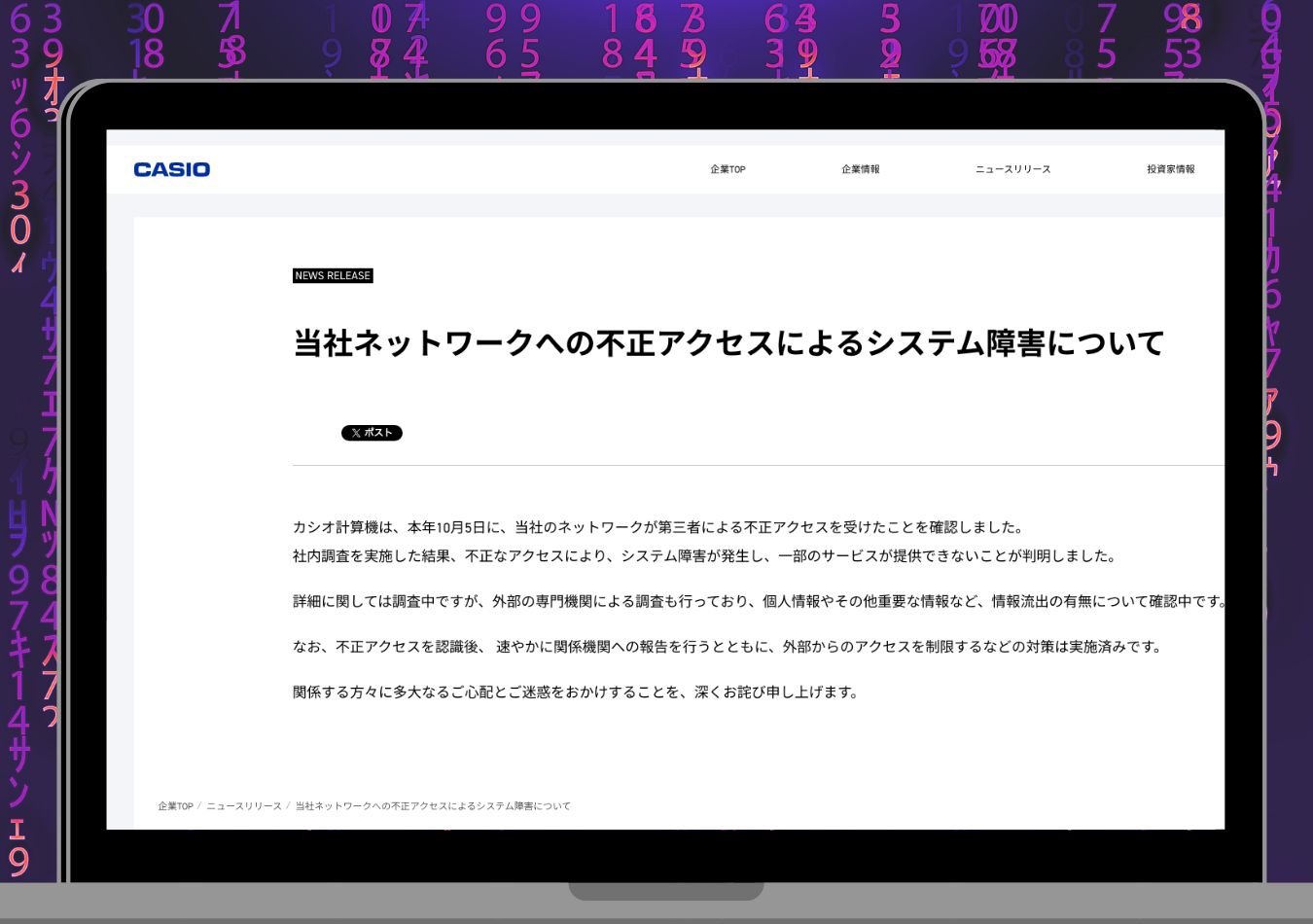Open the 投資家情報 nav item
The width and height of the screenshot is (1313, 924).
click(x=1171, y=169)
